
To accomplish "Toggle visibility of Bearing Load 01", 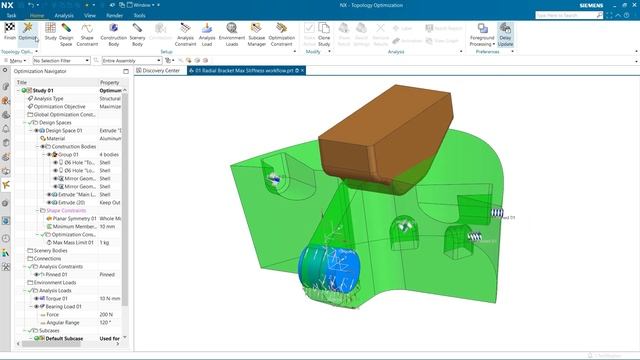I will click(x=36, y=307).
